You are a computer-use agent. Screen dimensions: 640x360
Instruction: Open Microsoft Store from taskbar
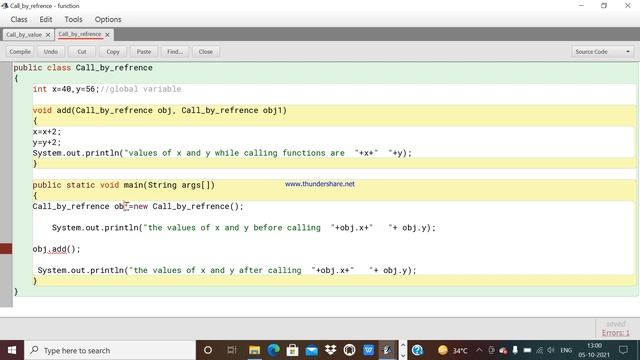click(x=292, y=350)
